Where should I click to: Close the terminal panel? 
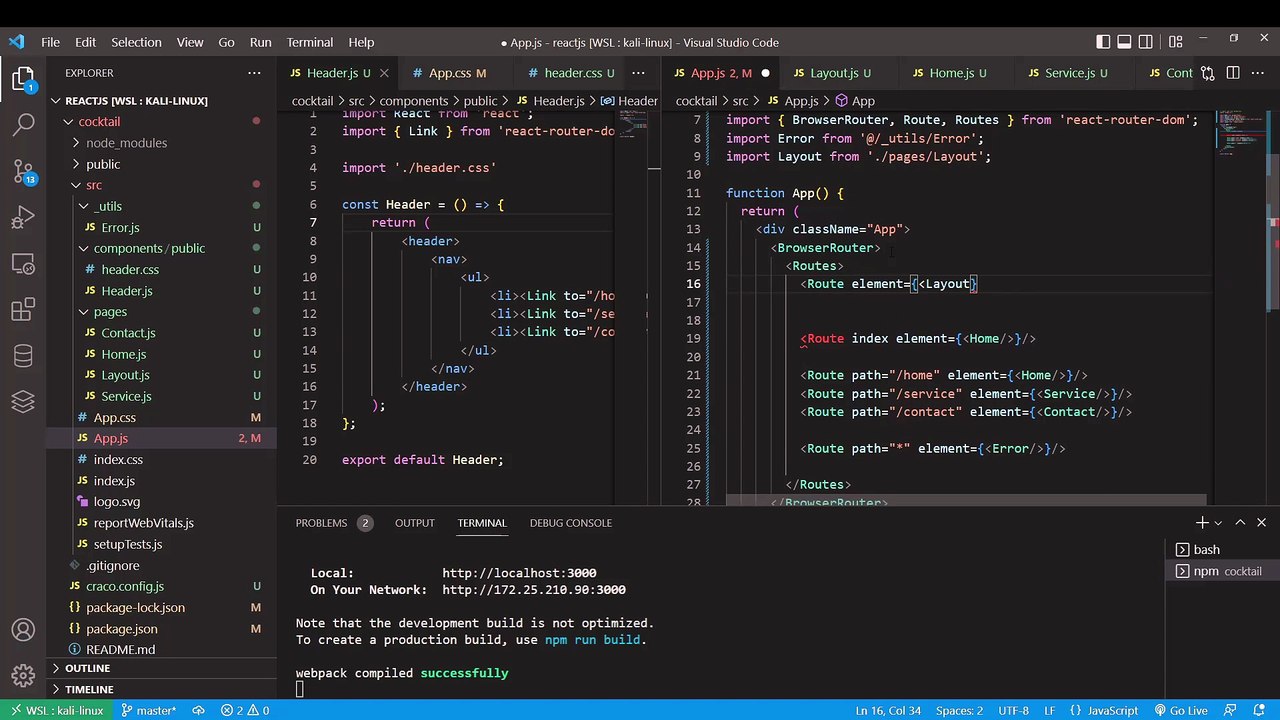point(1261,523)
